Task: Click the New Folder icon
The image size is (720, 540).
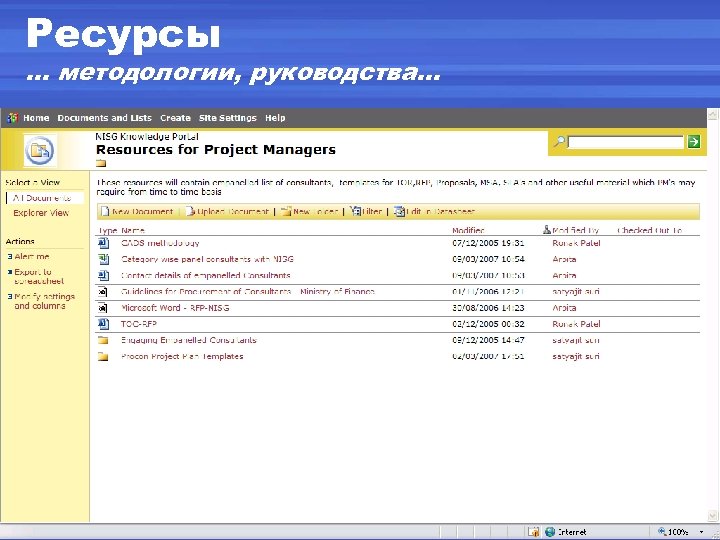Action: (x=286, y=212)
